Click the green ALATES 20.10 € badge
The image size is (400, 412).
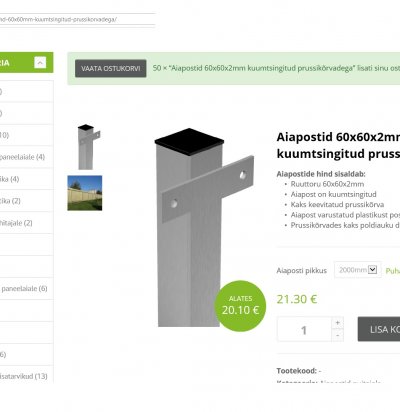[240, 306]
